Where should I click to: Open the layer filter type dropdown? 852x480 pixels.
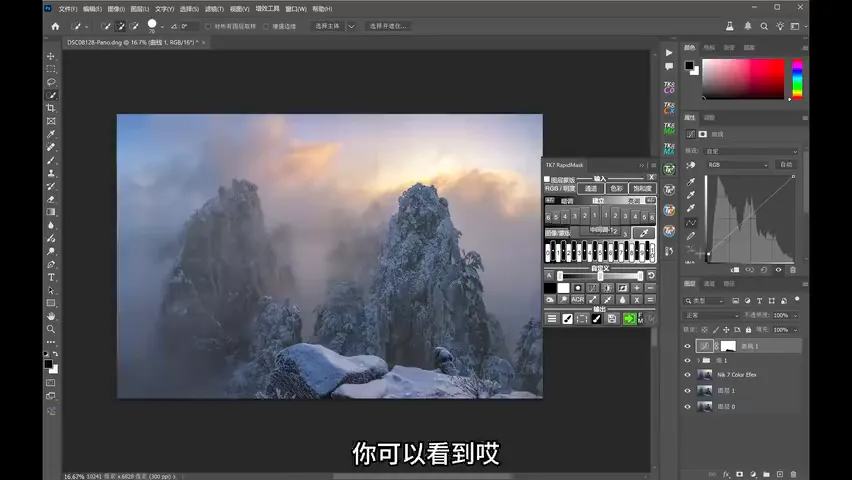[x=704, y=301]
